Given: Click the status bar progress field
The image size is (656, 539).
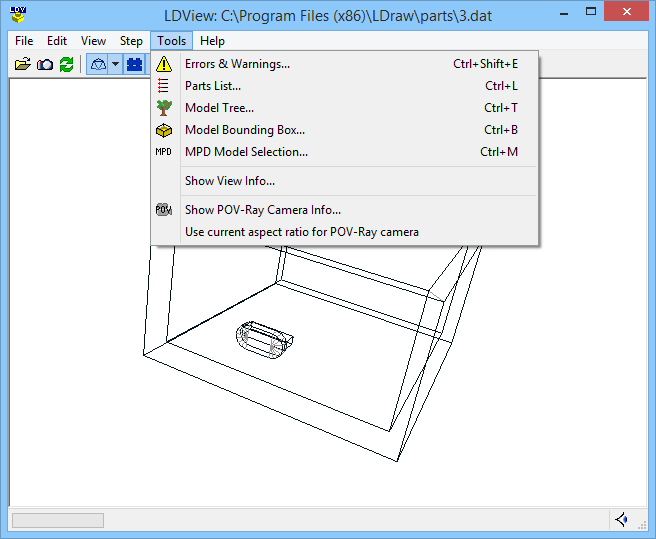Looking at the screenshot, I should coord(58,520).
